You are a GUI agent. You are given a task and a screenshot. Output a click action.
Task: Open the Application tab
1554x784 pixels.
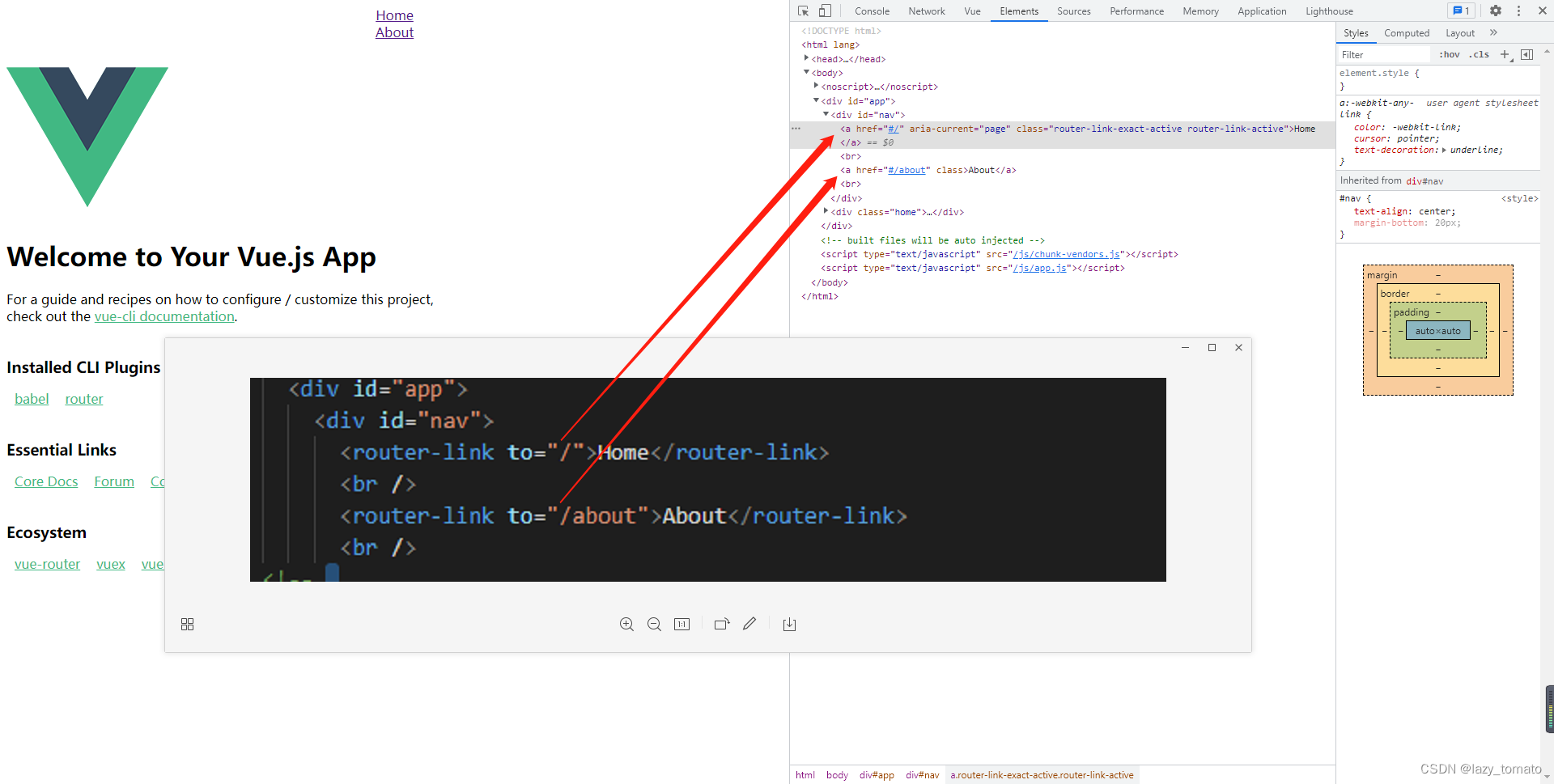[x=1262, y=11]
